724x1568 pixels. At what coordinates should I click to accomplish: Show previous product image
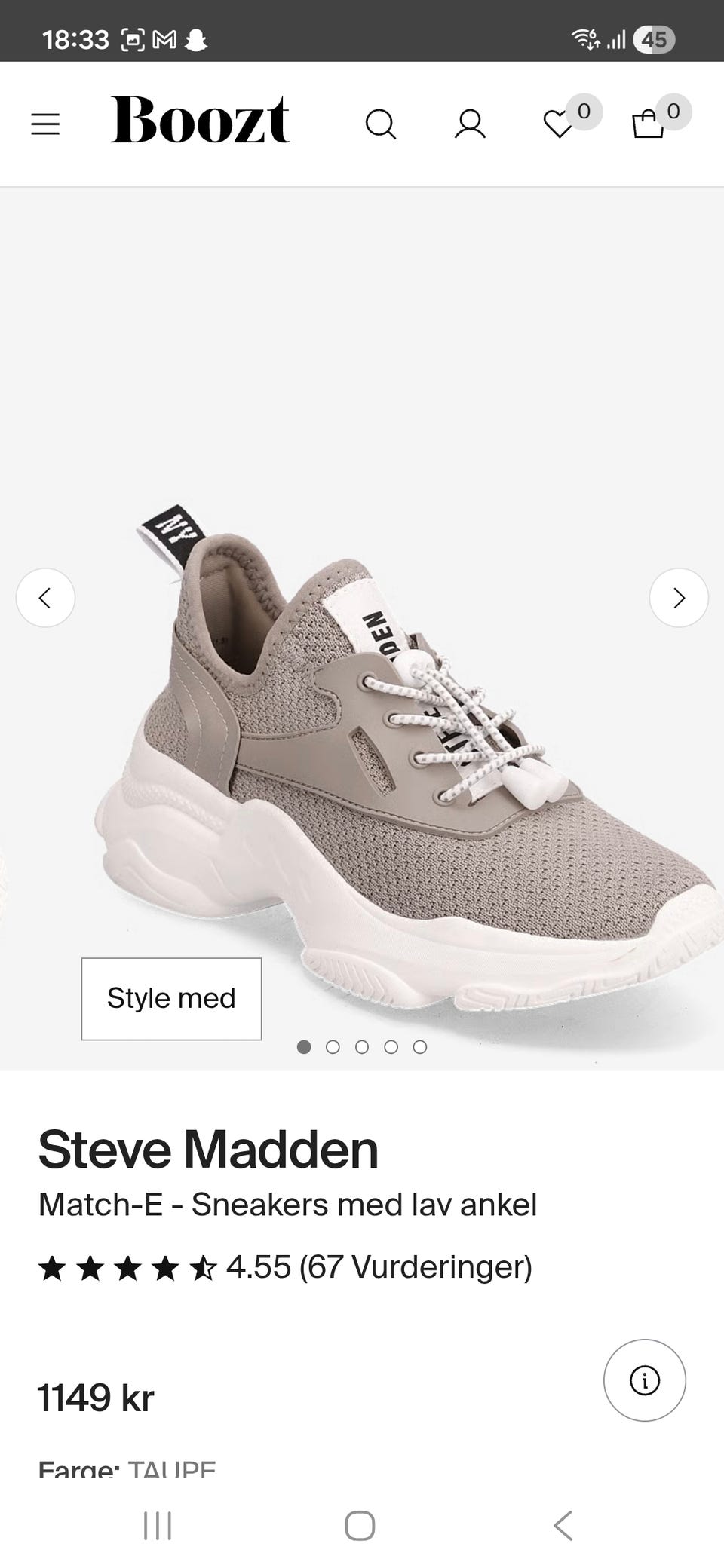(45, 598)
